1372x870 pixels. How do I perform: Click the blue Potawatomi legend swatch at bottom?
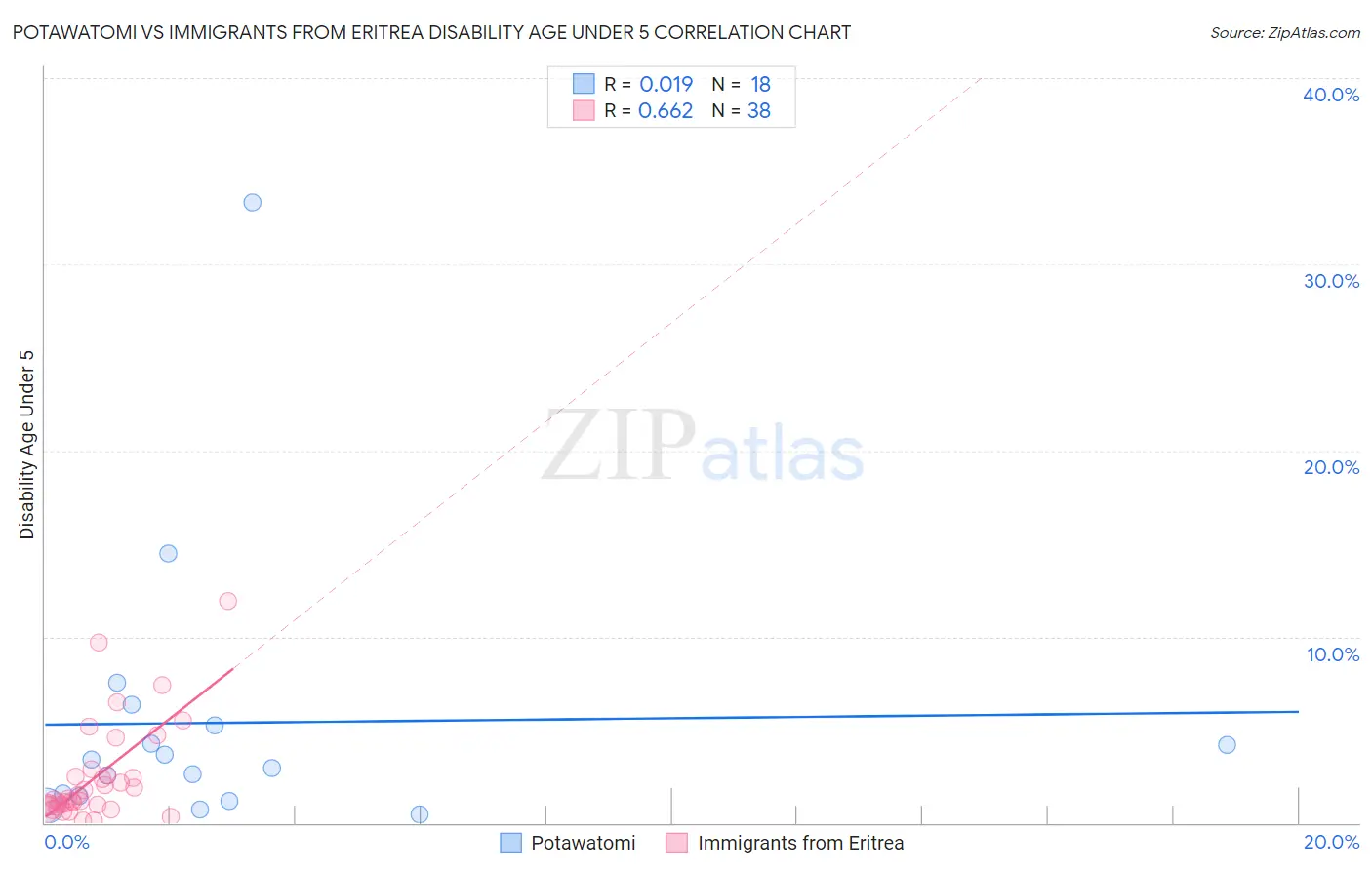click(510, 843)
